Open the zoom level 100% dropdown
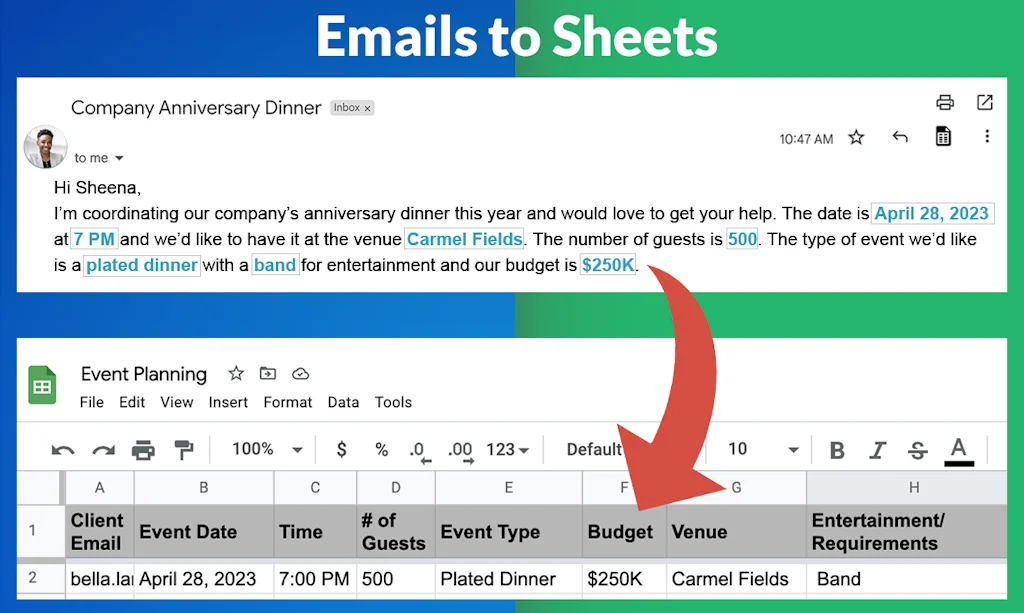The width and height of the screenshot is (1024, 613). pos(263,450)
